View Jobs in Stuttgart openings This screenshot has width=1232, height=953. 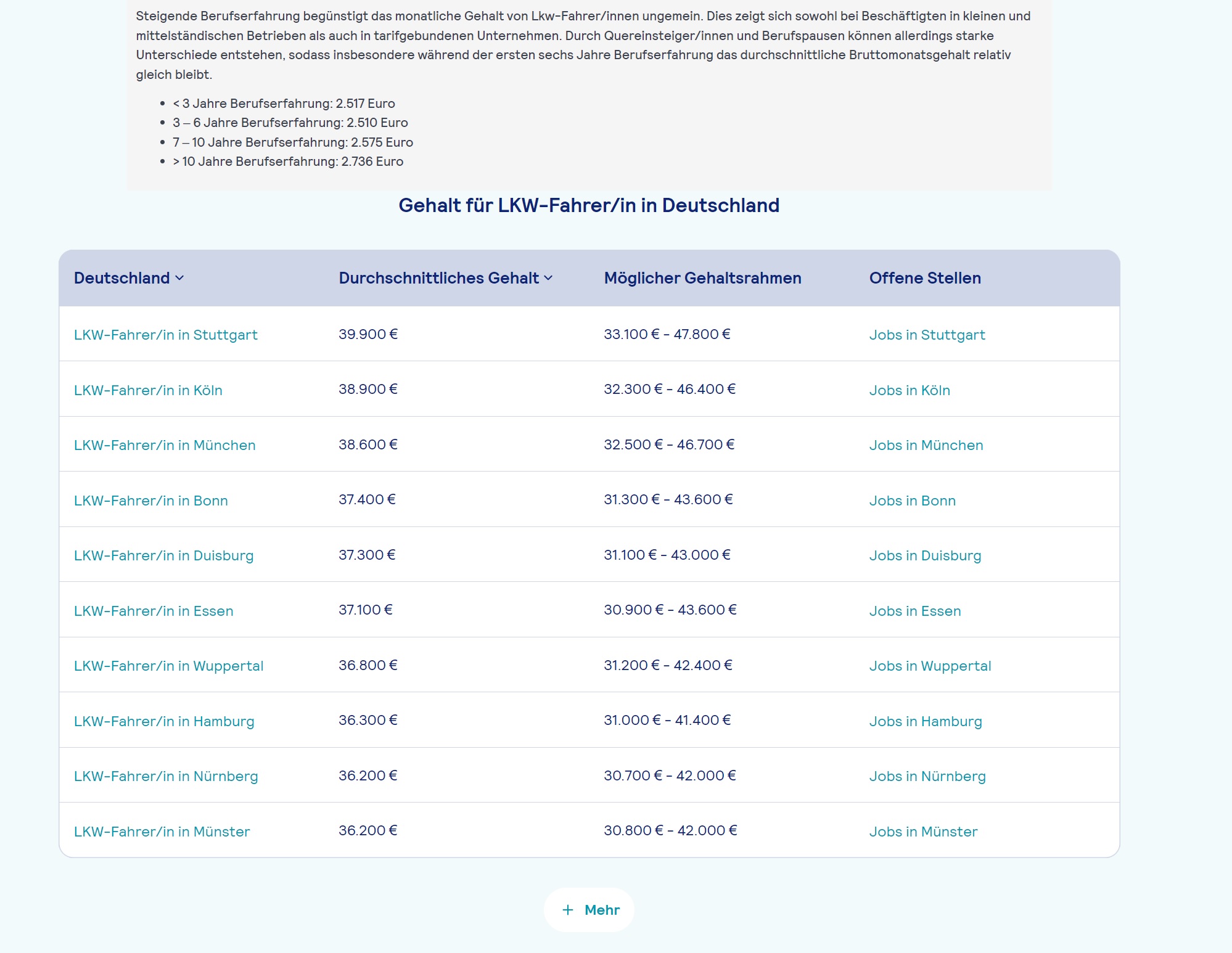tap(927, 335)
